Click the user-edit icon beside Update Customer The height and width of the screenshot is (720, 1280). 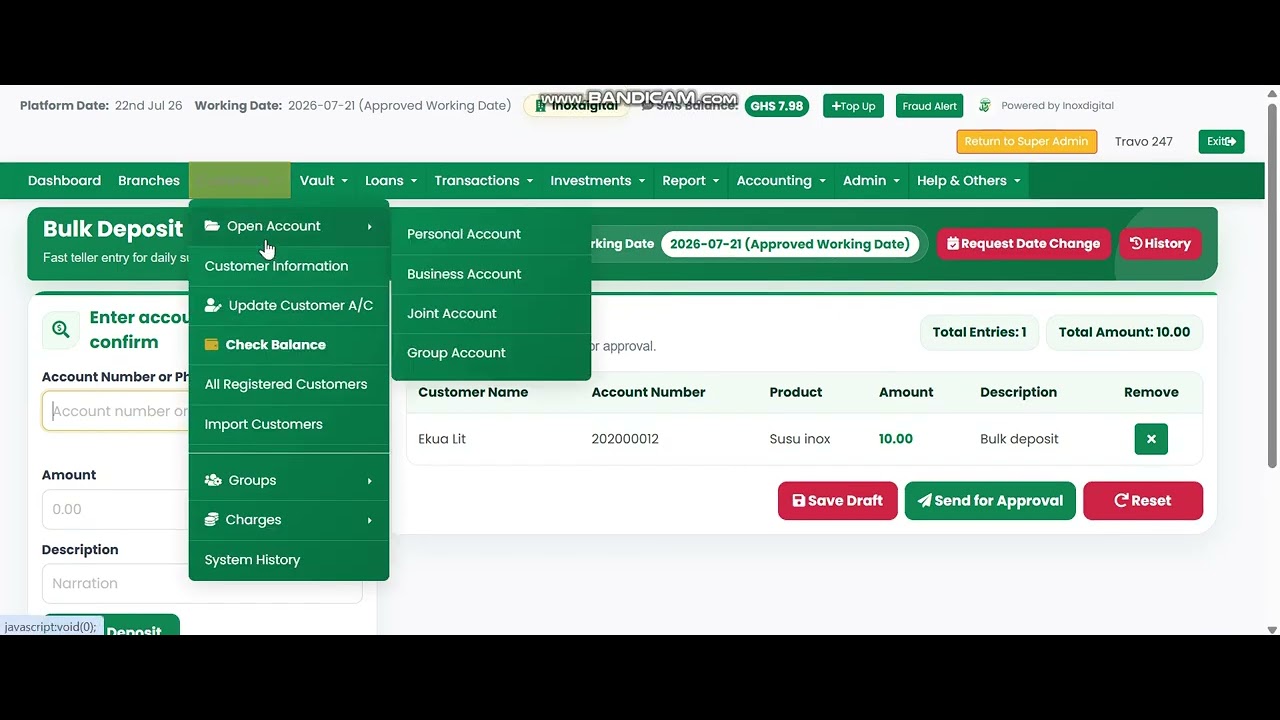(213, 305)
